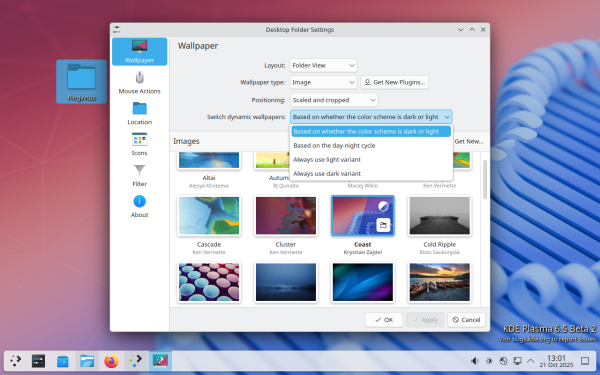Select the Cluster wallpaper thumbnail

tap(286, 216)
